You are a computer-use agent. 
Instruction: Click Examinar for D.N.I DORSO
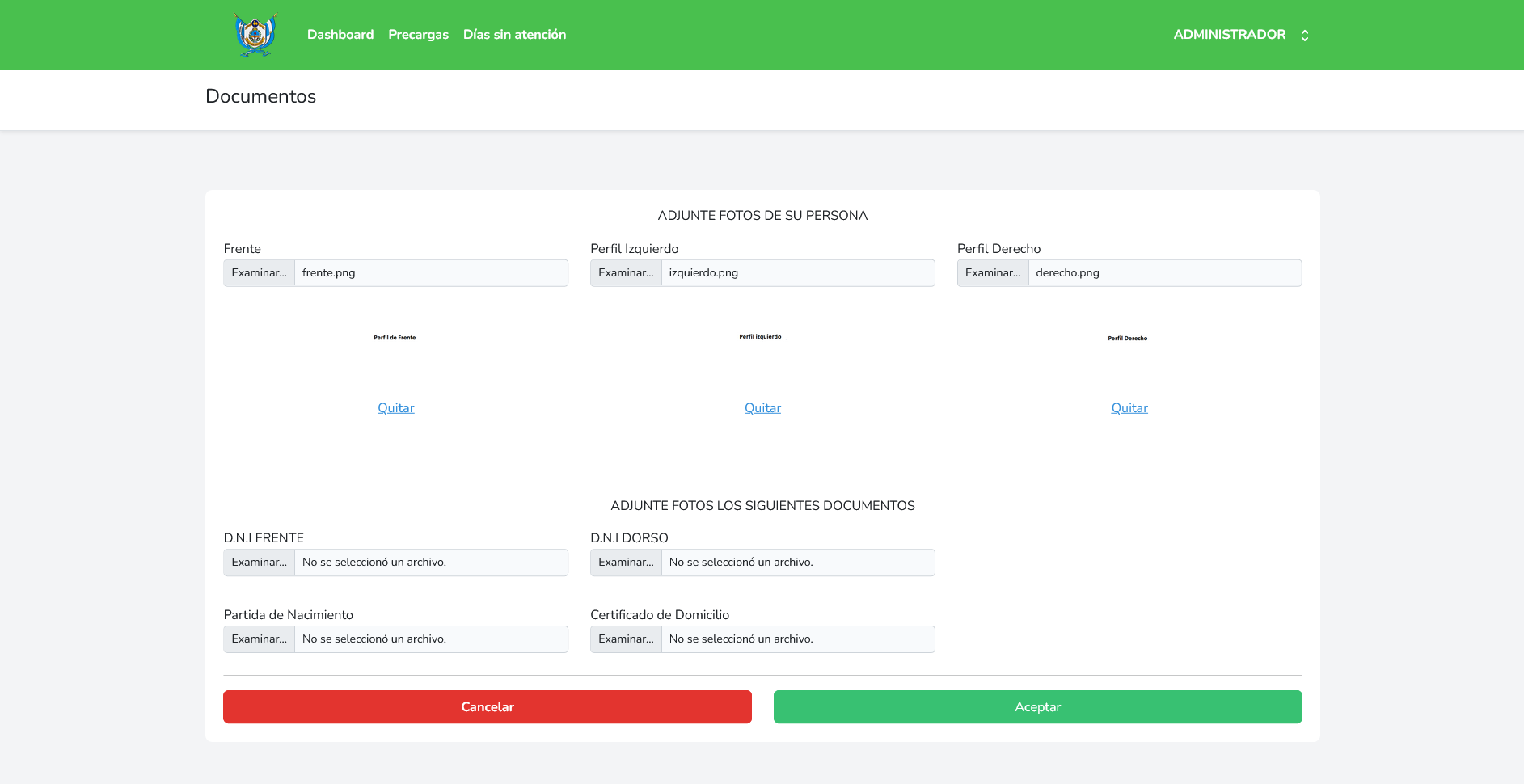tap(626, 563)
